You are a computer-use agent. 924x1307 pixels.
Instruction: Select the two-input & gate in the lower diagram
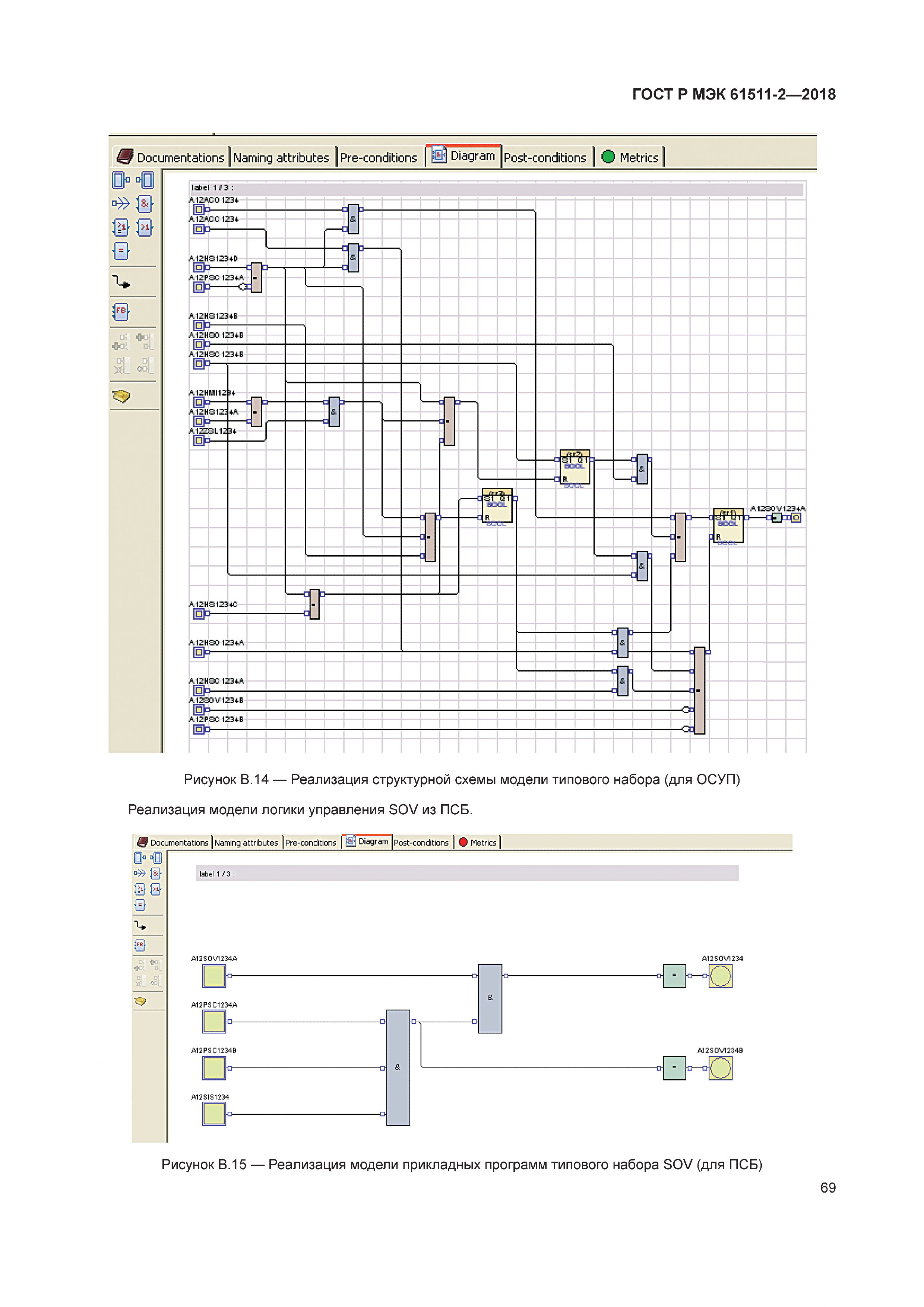(490, 998)
